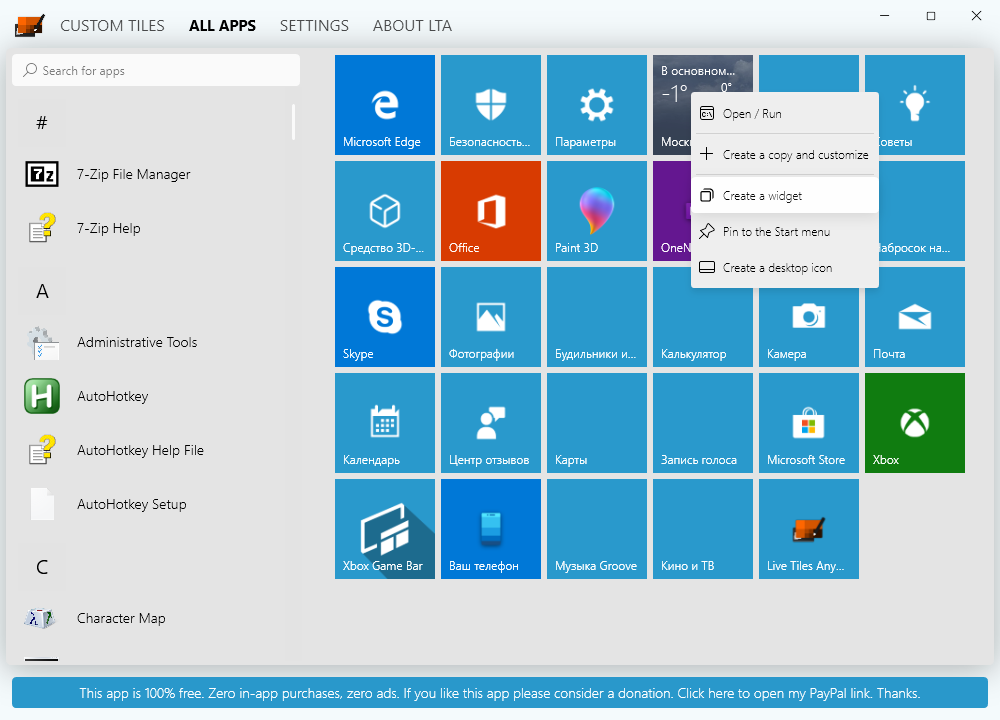Image resolution: width=1000 pixels, height=720 pixels.
Task: Select the Live Tiles Anywhere tile
Action: click(x=809, y=529)
